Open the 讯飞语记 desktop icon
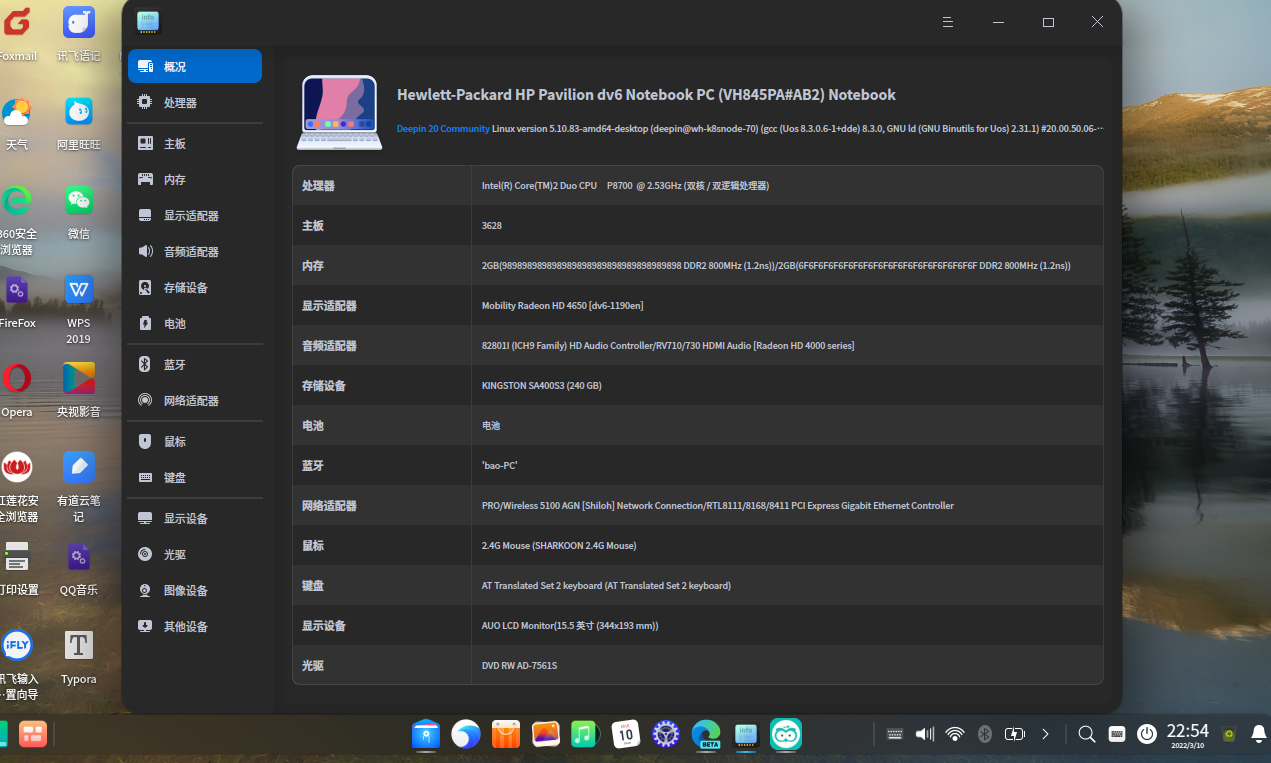This screenshot has height=763, width=1271. [79, 34]
